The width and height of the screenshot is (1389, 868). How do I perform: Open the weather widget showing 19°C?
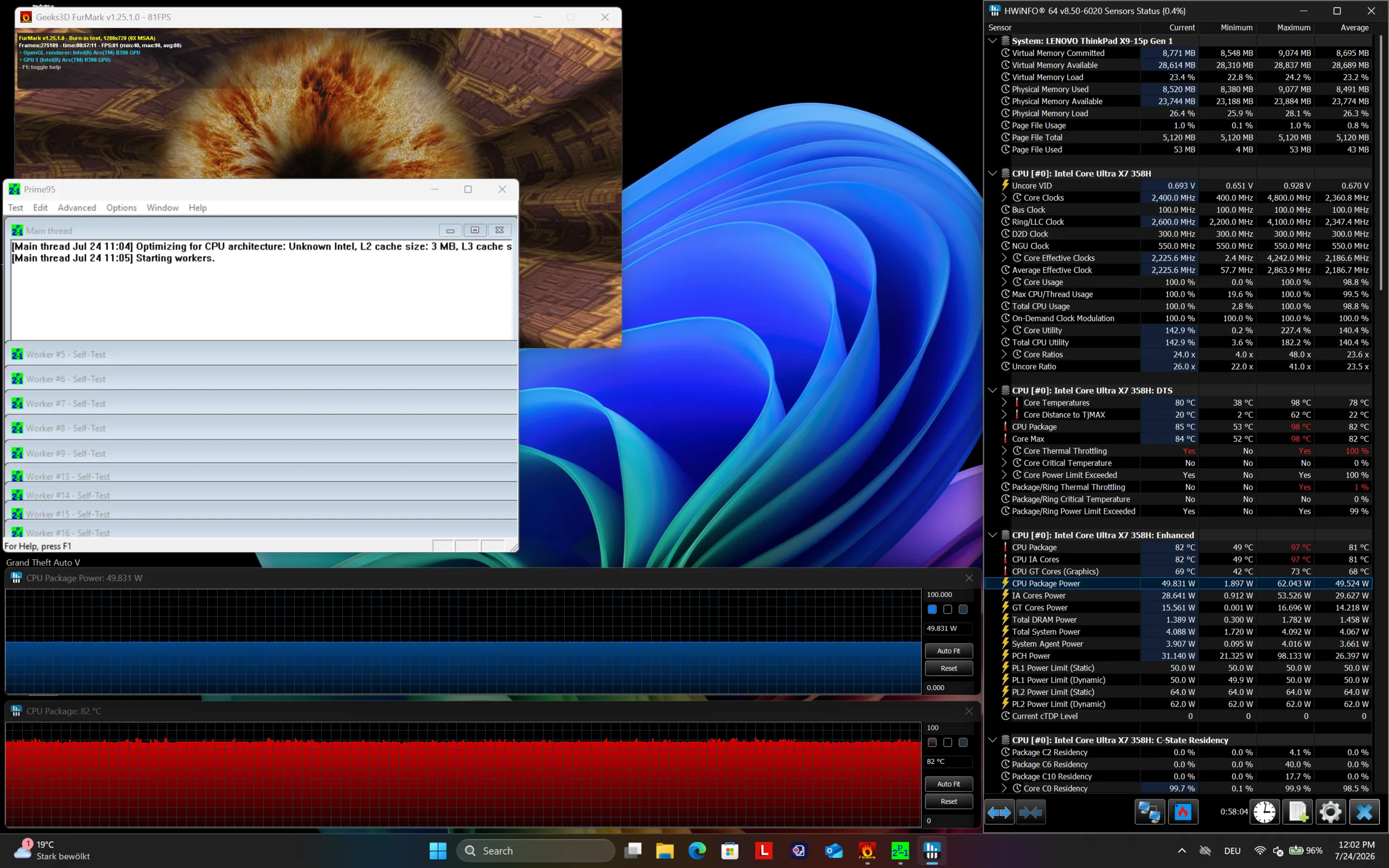(x=52, y=851)
